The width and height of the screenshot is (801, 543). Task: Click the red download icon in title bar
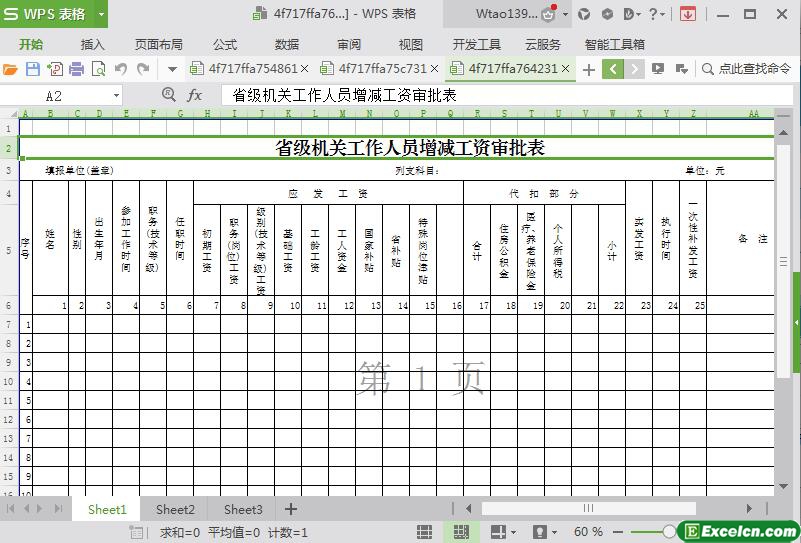click(x=688, y=14)
